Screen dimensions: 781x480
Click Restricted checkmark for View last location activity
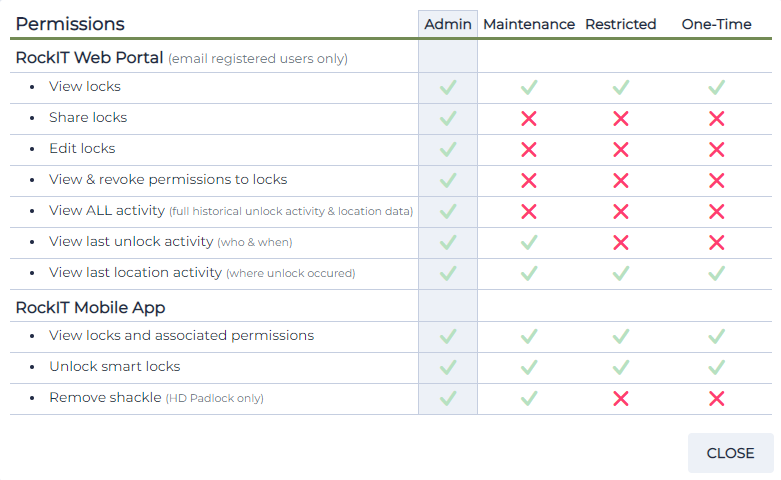click(x=621, y=273)
